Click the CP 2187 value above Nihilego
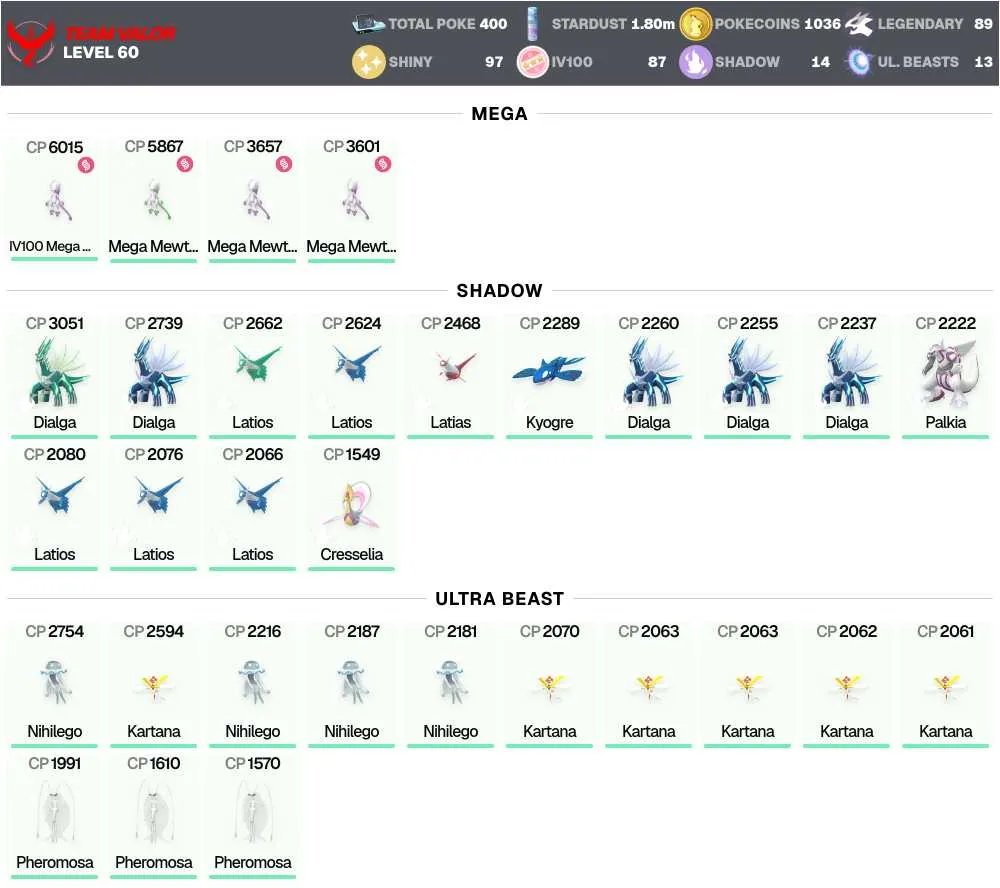 tap(351, 632)
